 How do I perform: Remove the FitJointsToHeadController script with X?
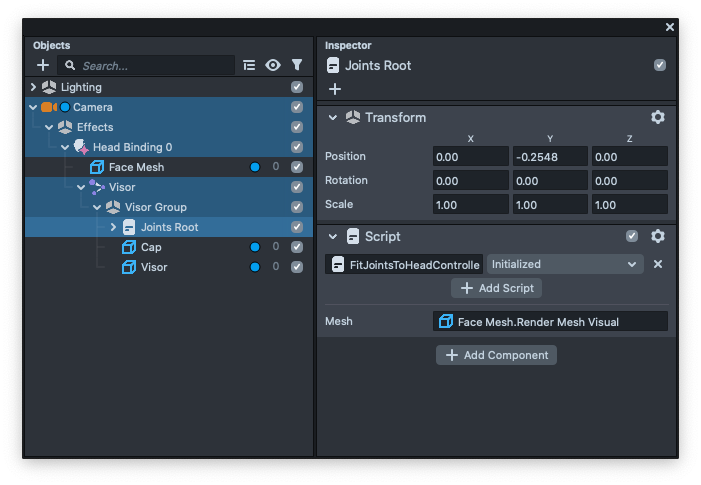657,264
